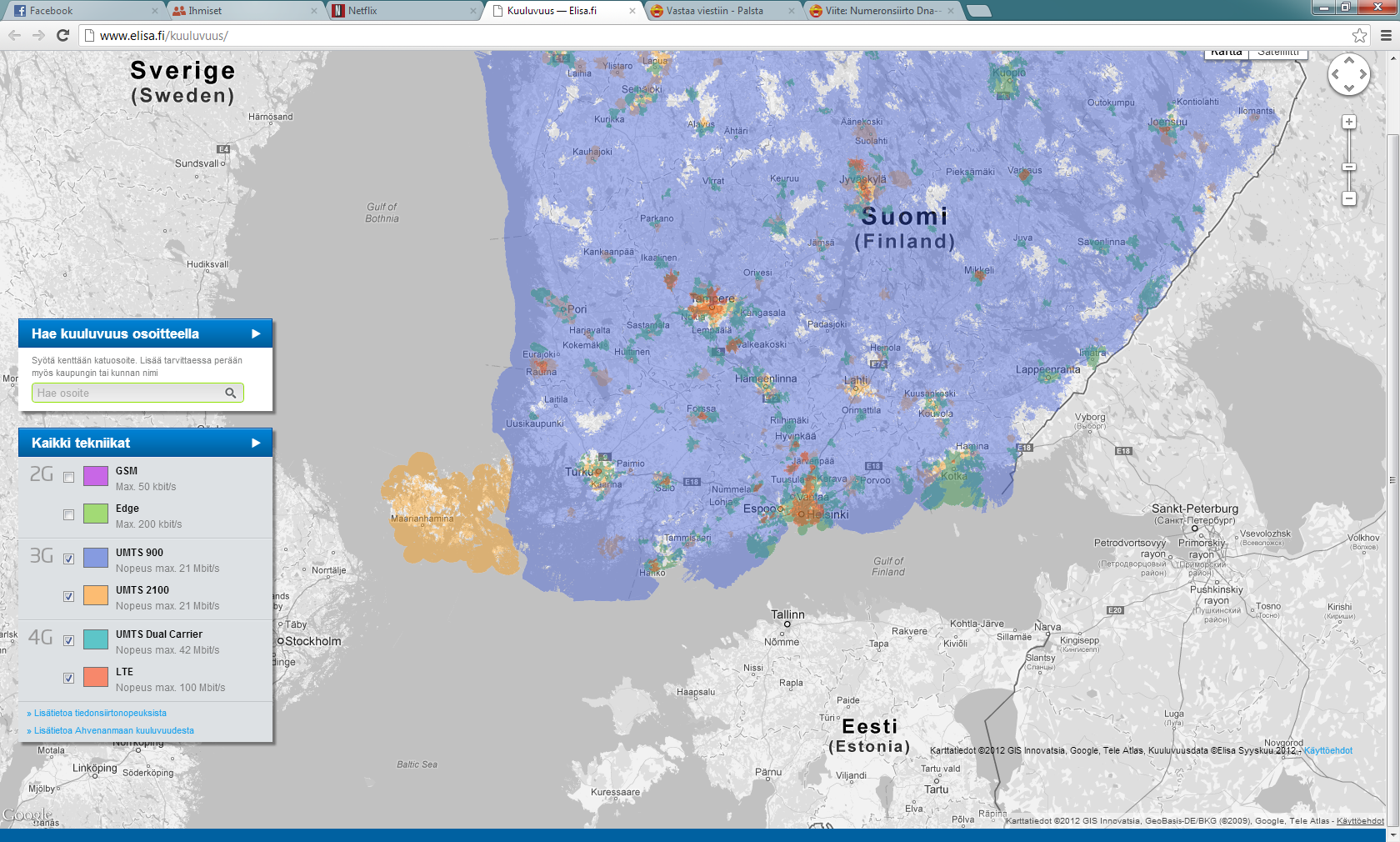Click the Helsinki label on the map
This screenshot has height=842, width=1400.
(828, 514)
